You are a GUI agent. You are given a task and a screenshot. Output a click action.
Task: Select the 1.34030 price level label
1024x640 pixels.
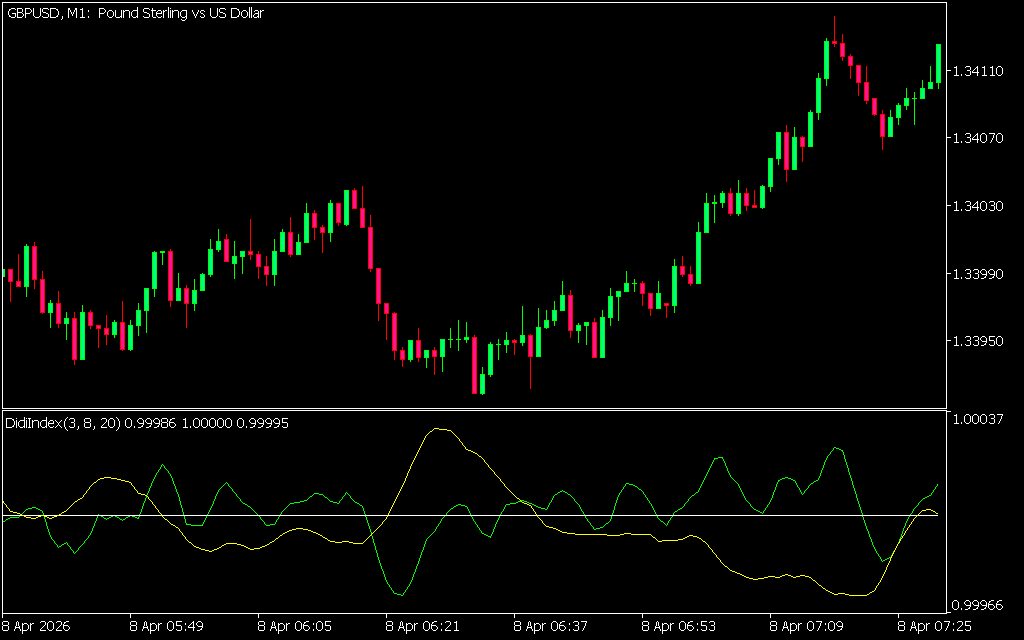click(x=979, y=207)
